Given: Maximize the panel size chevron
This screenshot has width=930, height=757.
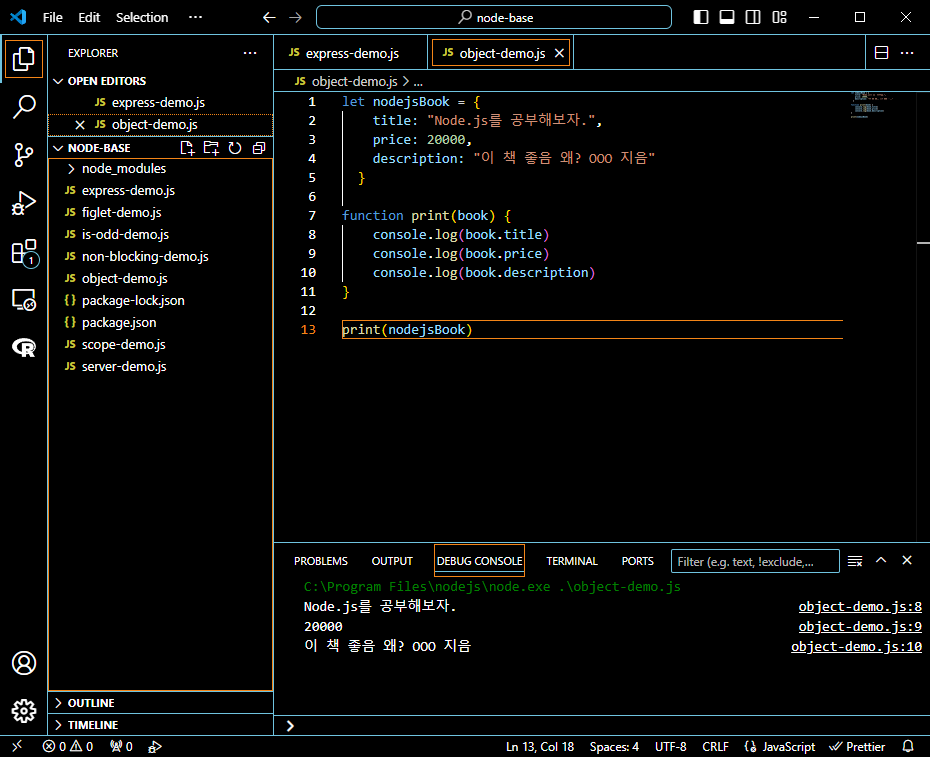Looking at the screenshot, I should (881, 560).
